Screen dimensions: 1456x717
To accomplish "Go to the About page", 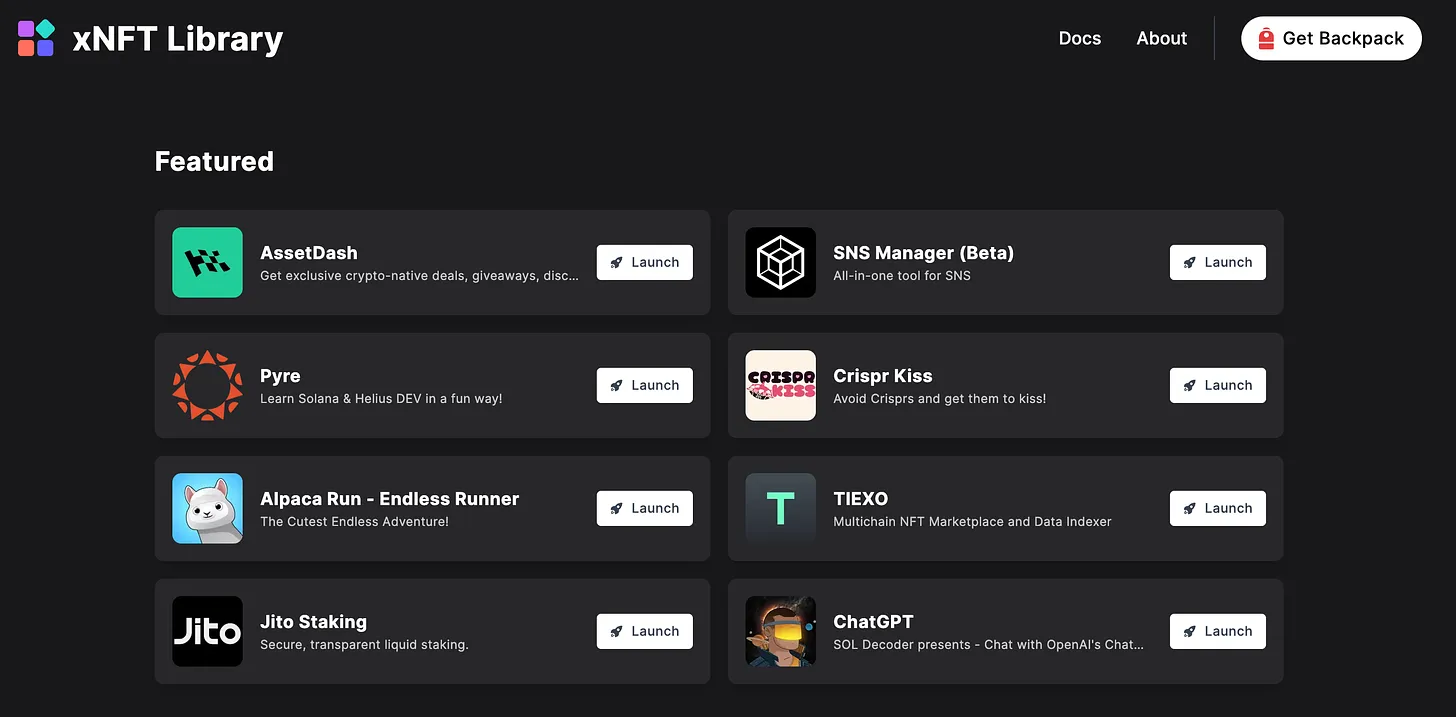I will 1161,38.
